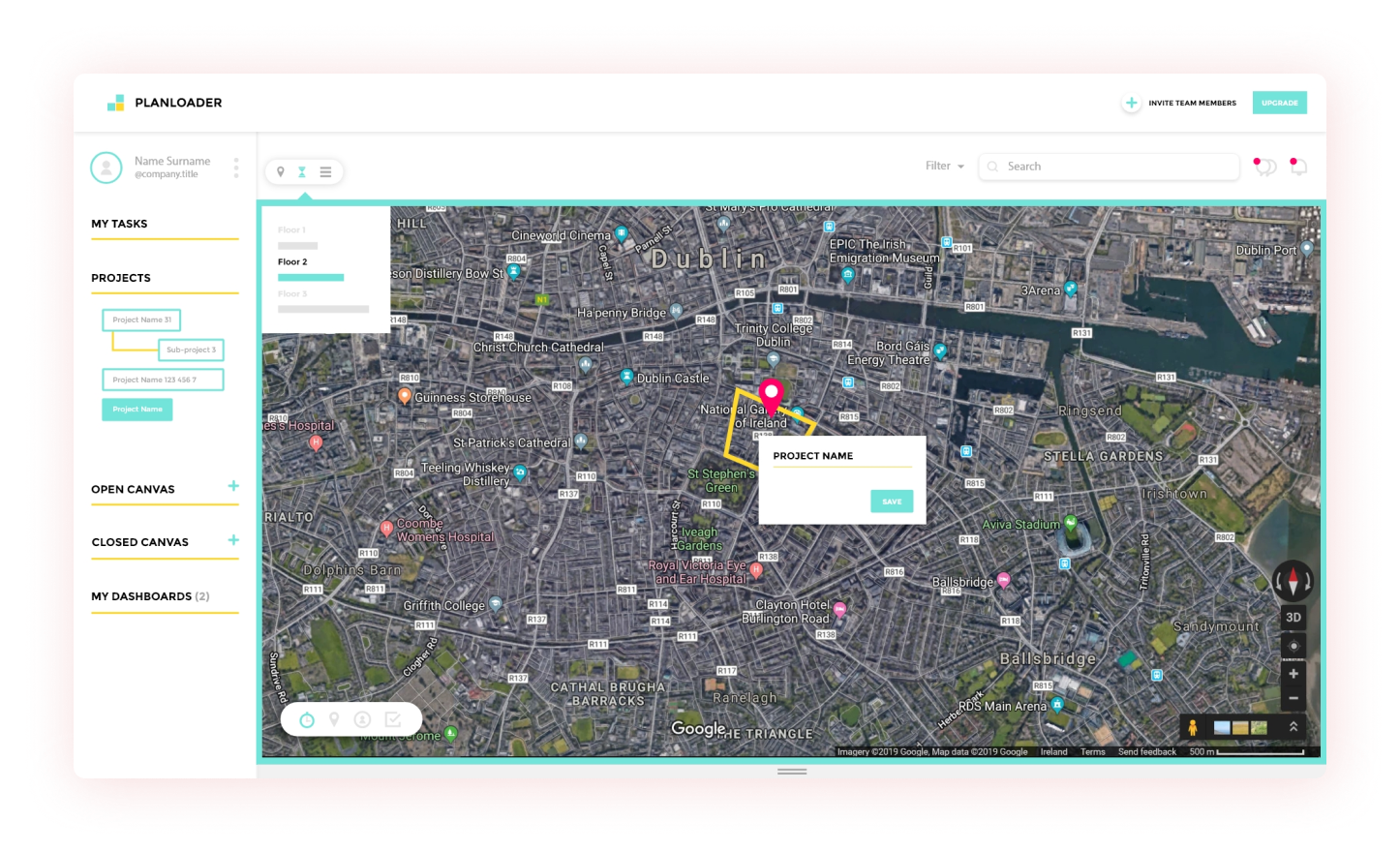Image resolution: width=1400 pixels, height=852 pixels.
Task: Add a new open canvas with plus icon
Action: coord(233,486)
